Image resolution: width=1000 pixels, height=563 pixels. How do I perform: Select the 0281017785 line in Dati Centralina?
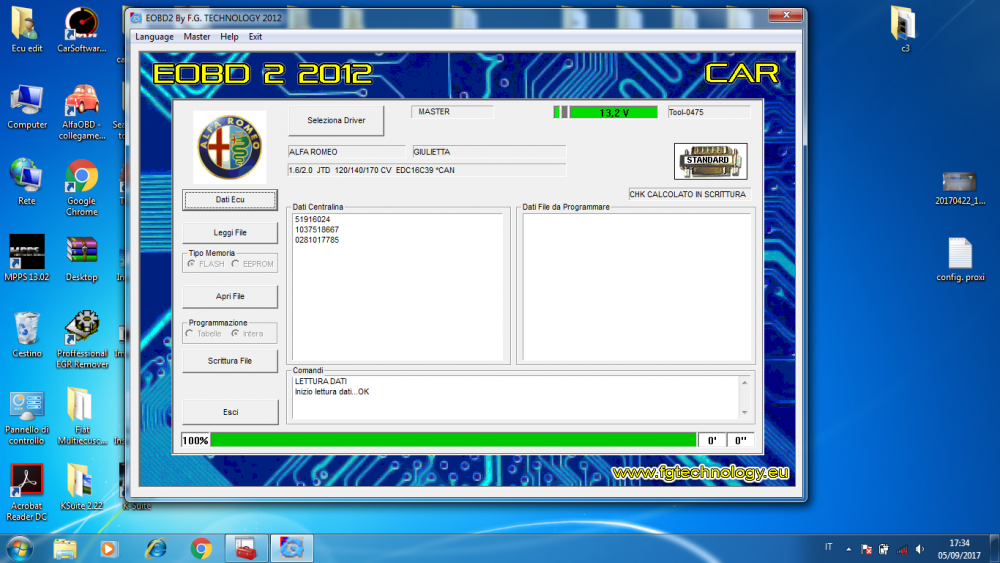317,240
